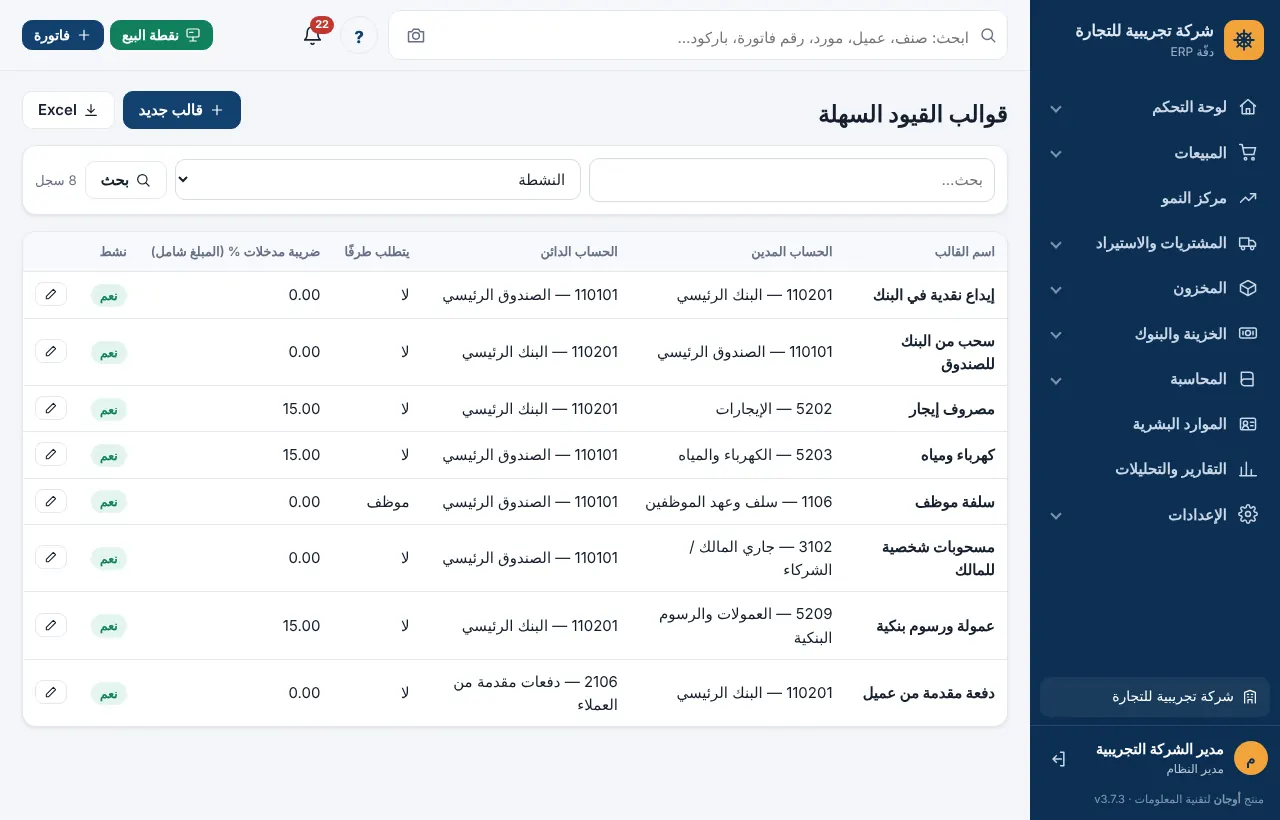This screenshot has height=820, width=1280.
Task: Edit the كهرباء ومياه template
Action: 51,454
